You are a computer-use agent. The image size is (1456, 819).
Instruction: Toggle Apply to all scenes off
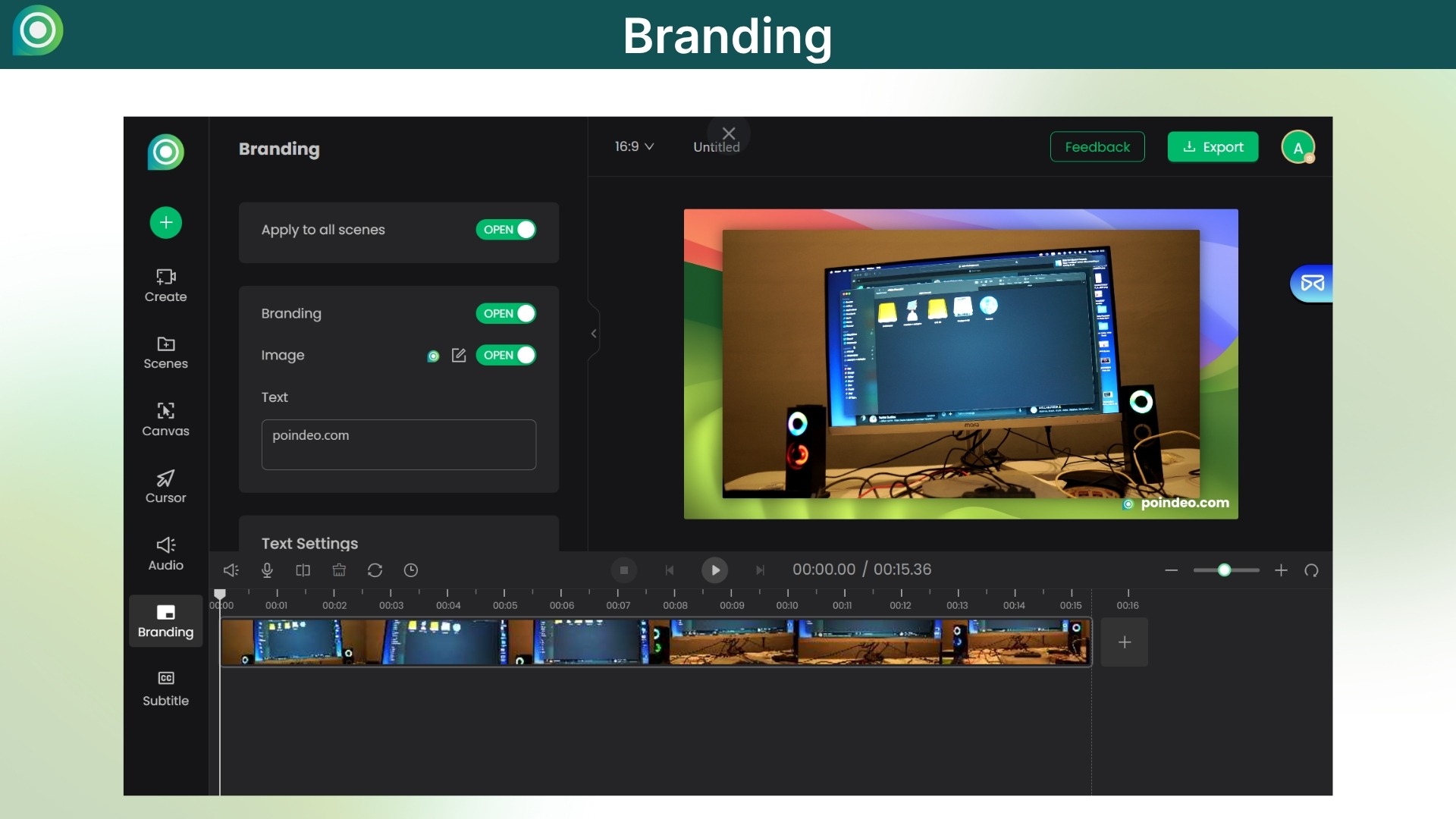[x=506, y=230]
